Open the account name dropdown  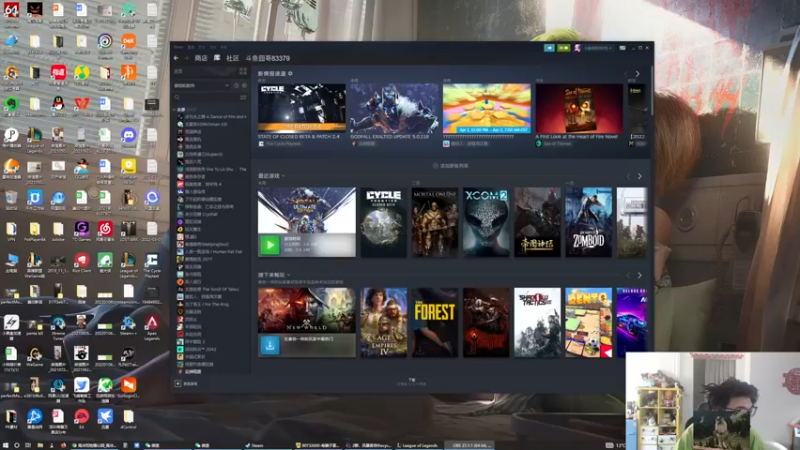pyautogui.click(x=598, y=48)
